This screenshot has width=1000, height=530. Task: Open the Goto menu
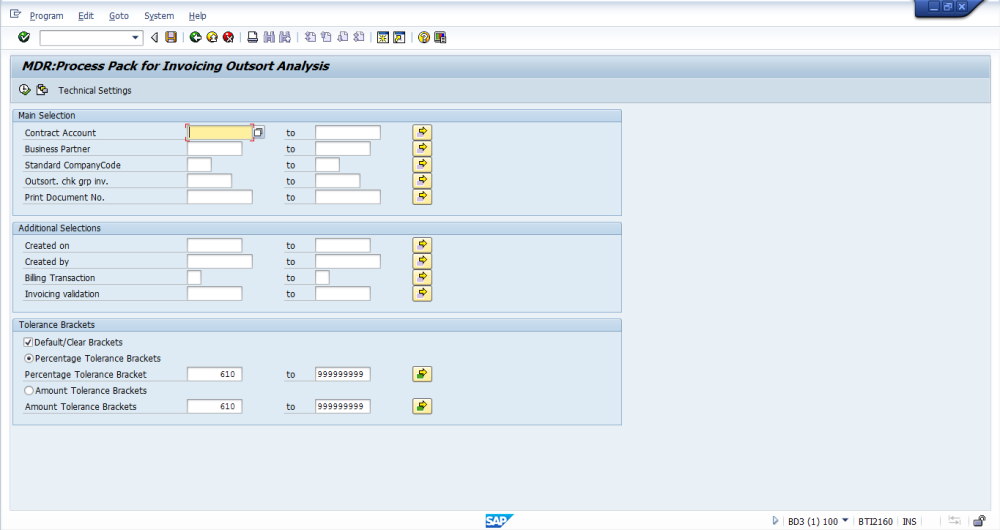coord(119,16)
